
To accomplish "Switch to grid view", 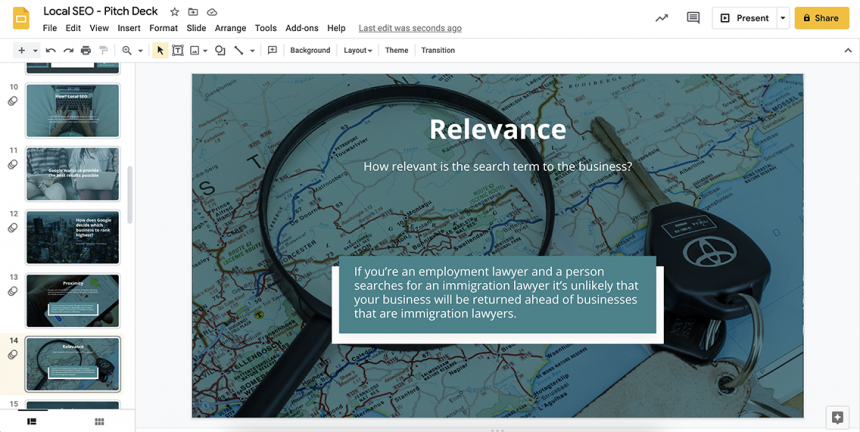I will (x=99, y=422).
